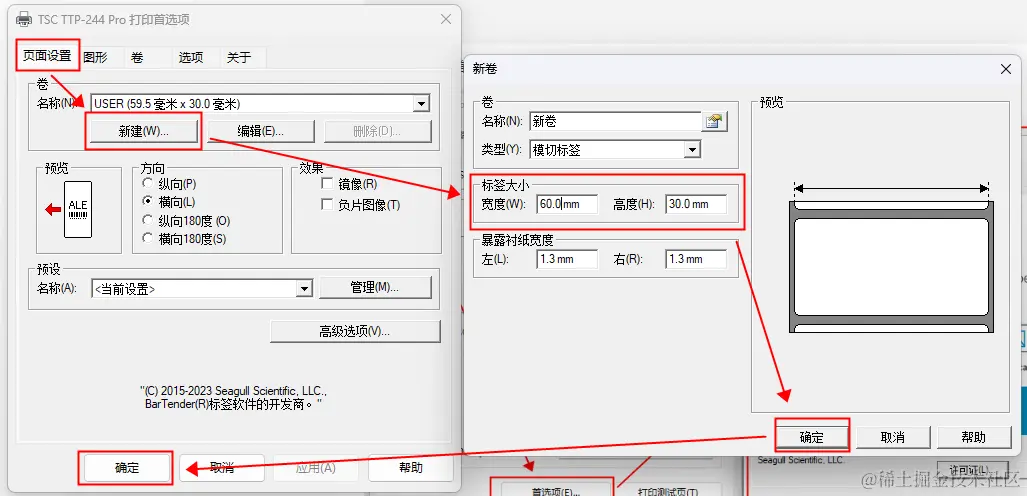Screen dimensions: 1027x496
Task: Close the TSC TTP-244 Pro preferences window
Action: coord(446,19)
